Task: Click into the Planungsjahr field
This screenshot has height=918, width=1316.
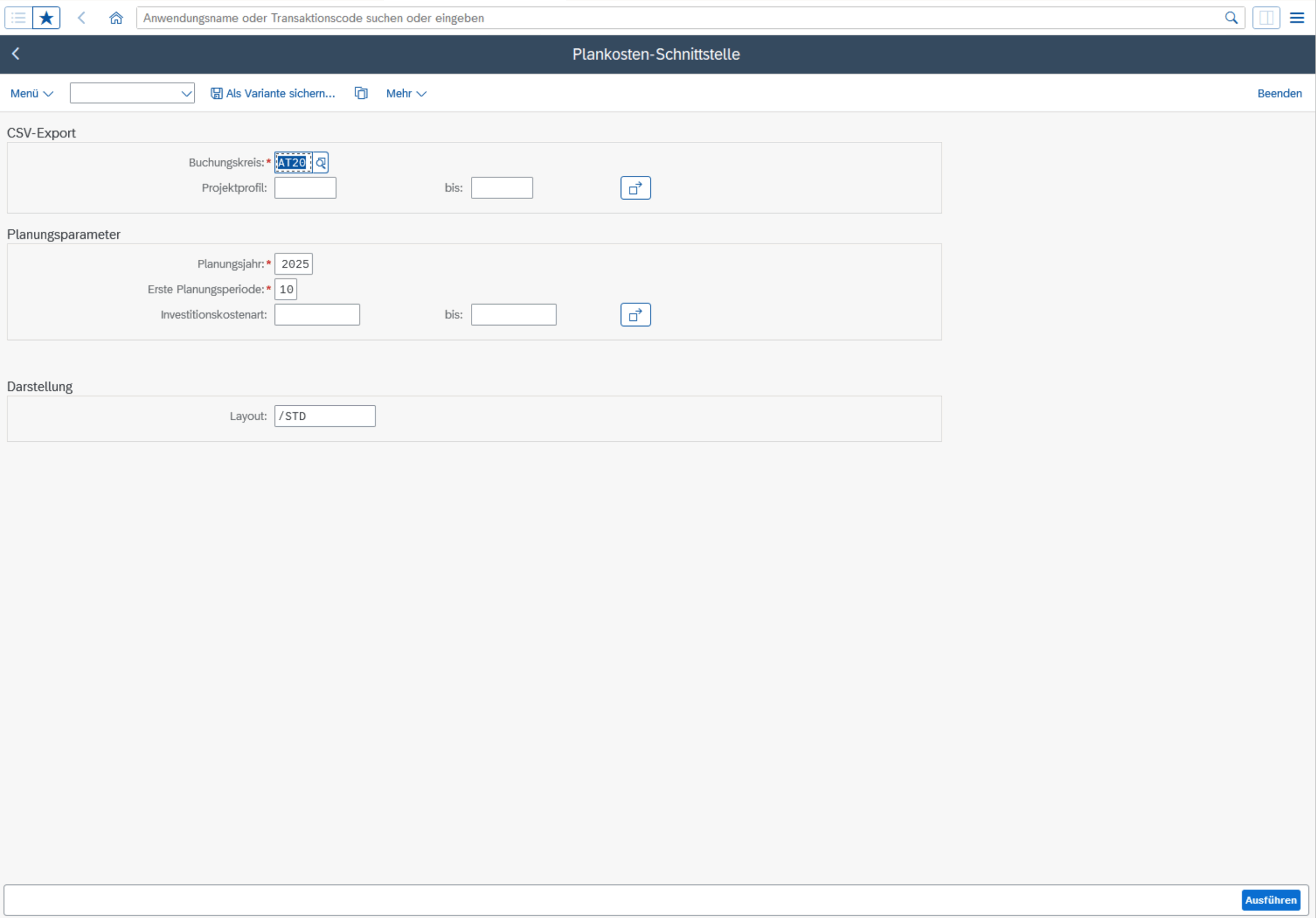Action: (x=294, y=264)
